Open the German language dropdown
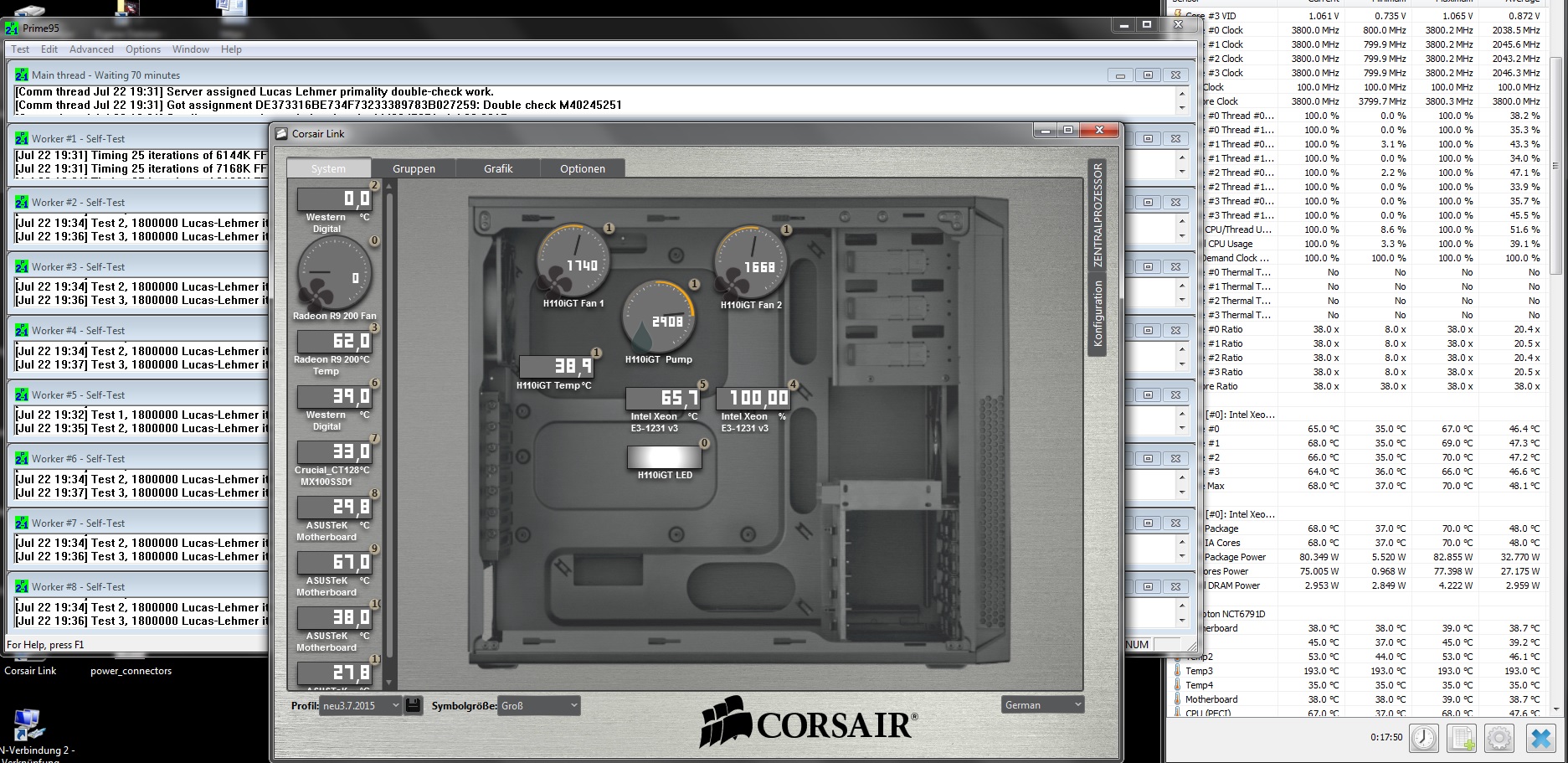This screenshot has height=763, width=1568. click(1043, 705)
